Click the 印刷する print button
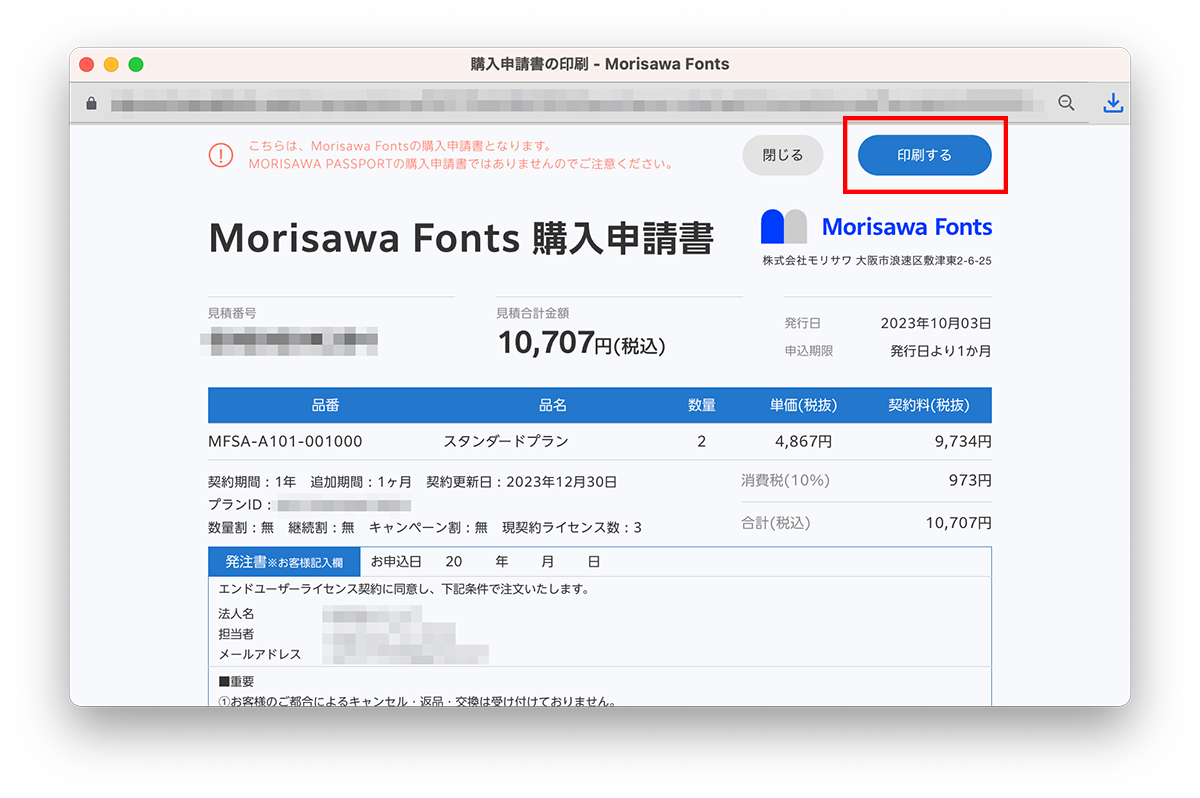Image resolution: width=1200 pixels, height=798 pixels. 924,156
